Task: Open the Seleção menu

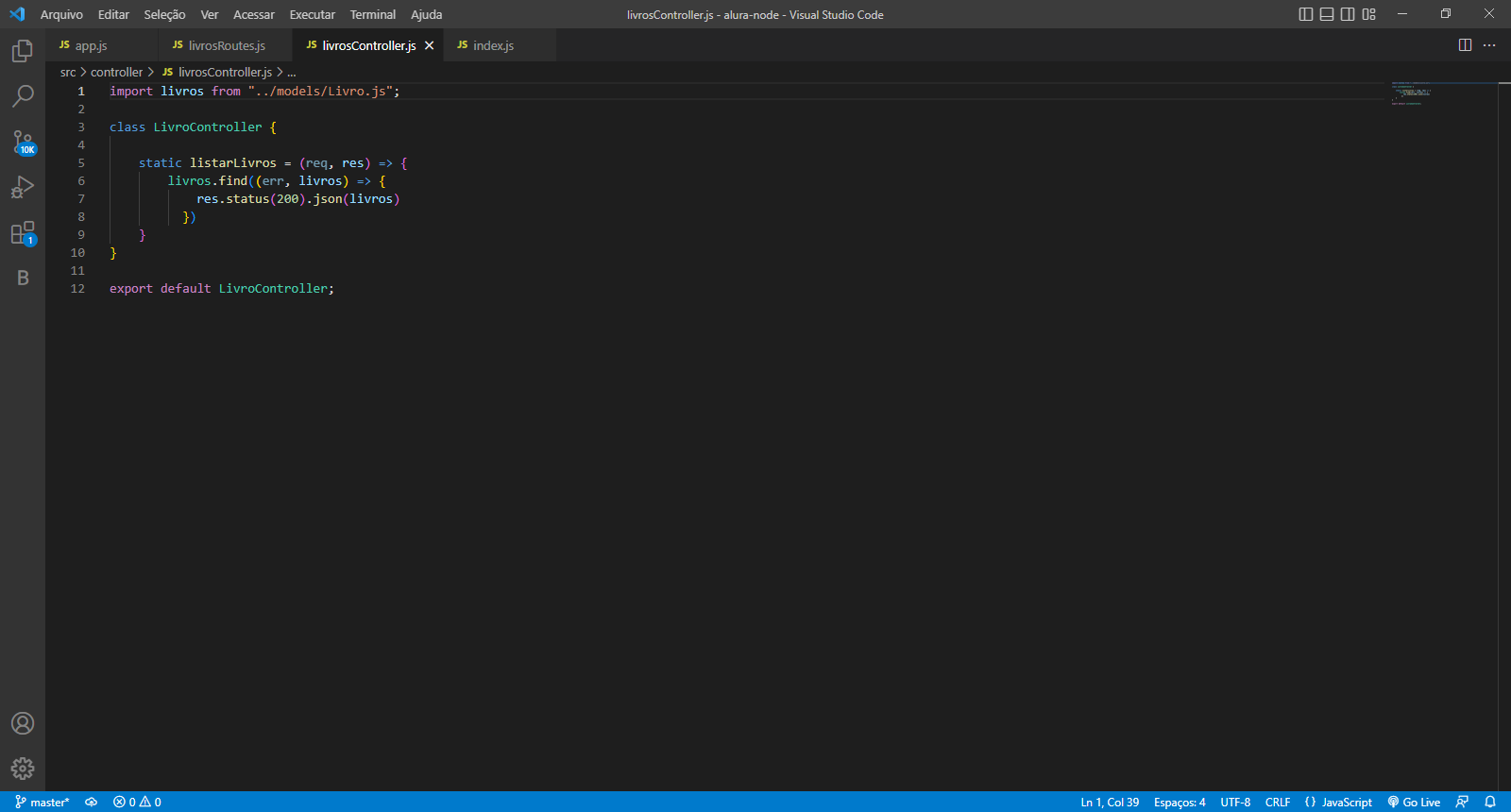Action: click(164, 14)
